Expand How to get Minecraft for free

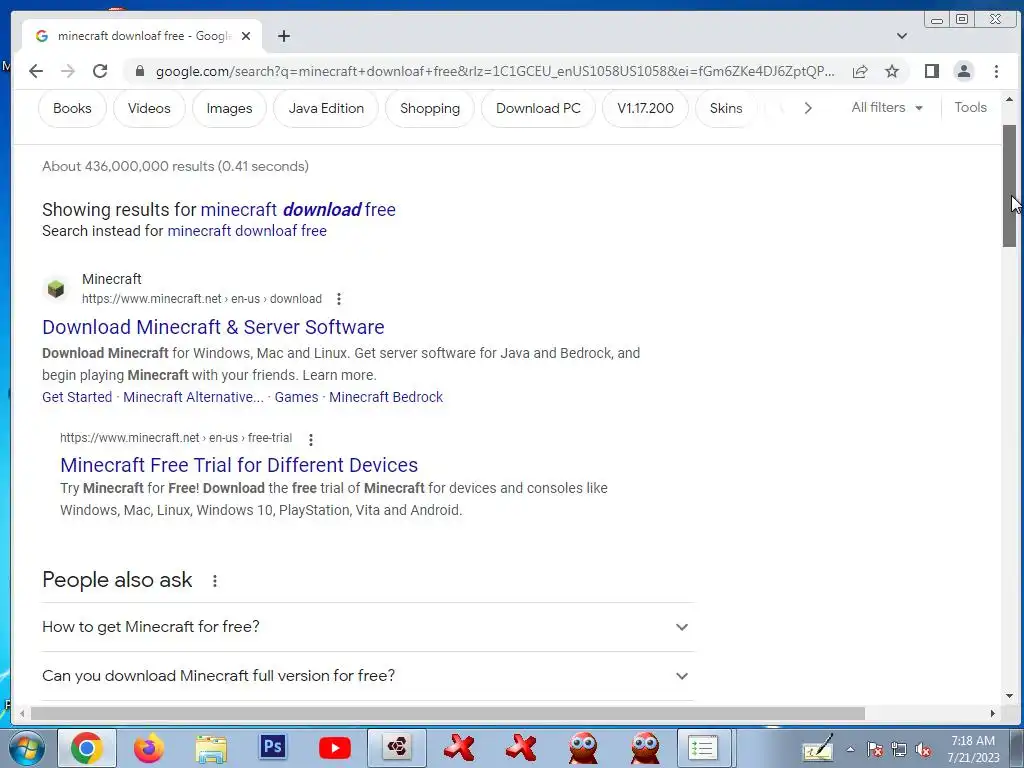[x=368, y=627]
